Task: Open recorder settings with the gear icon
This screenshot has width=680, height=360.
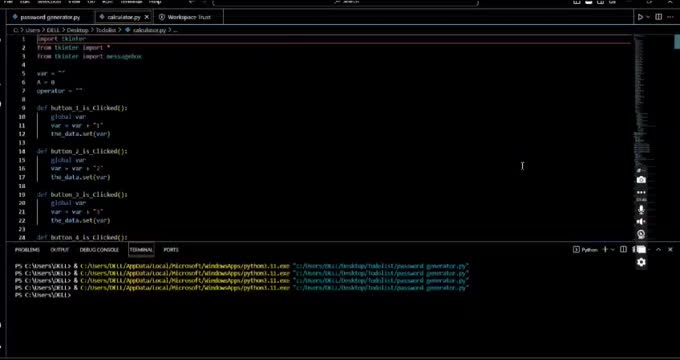Action: click(641, 262)
